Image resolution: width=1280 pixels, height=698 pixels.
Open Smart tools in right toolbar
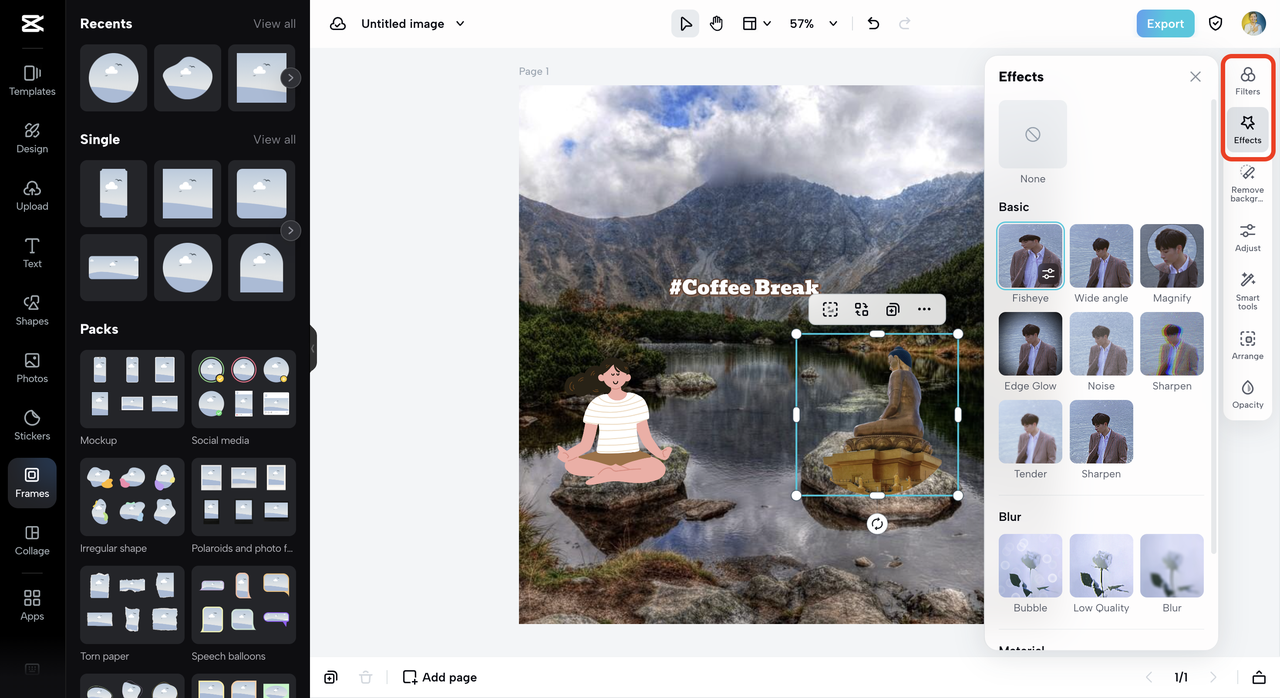1247,291
